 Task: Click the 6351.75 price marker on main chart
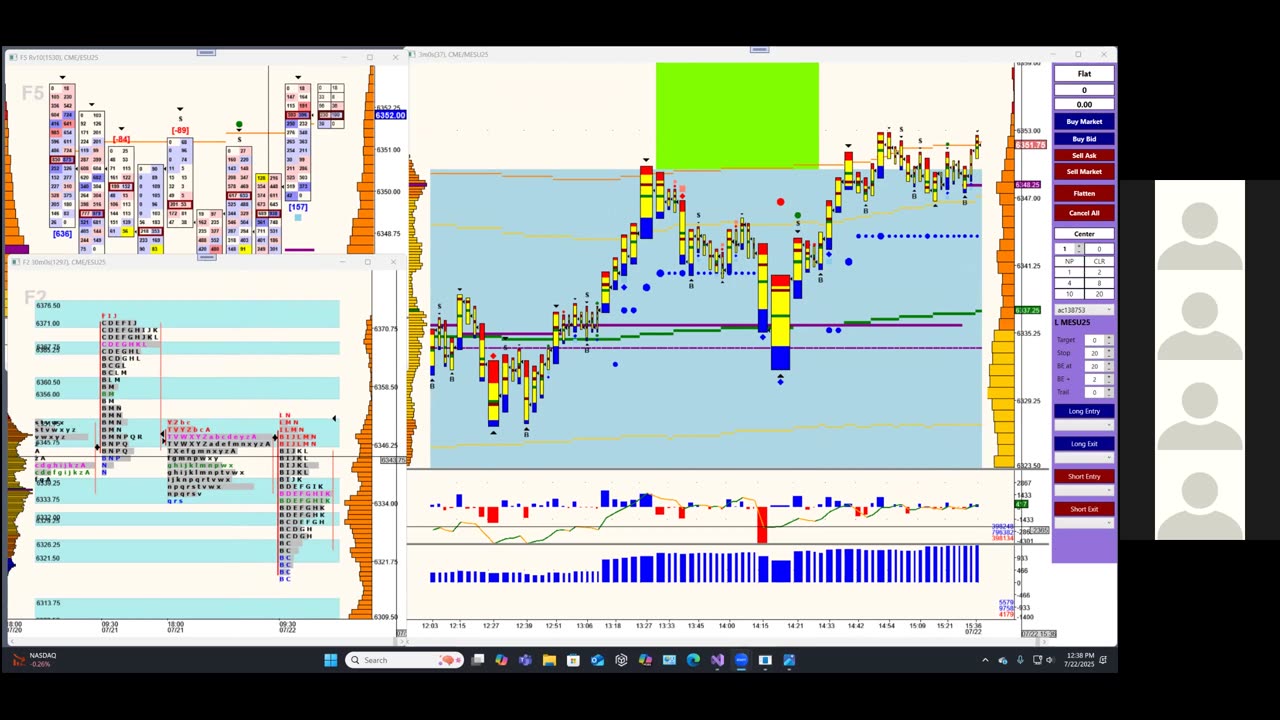(x=1030, y=145)
